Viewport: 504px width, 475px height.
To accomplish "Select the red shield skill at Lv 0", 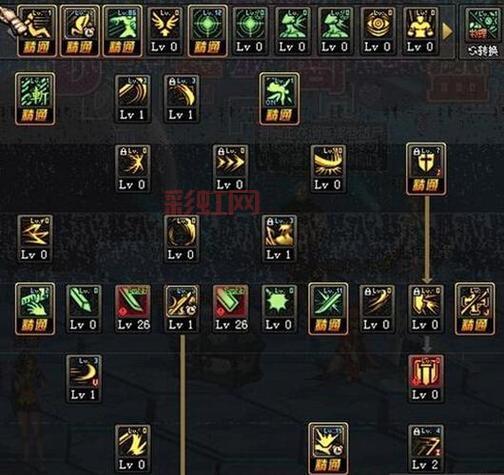I will tap(426, 378).
